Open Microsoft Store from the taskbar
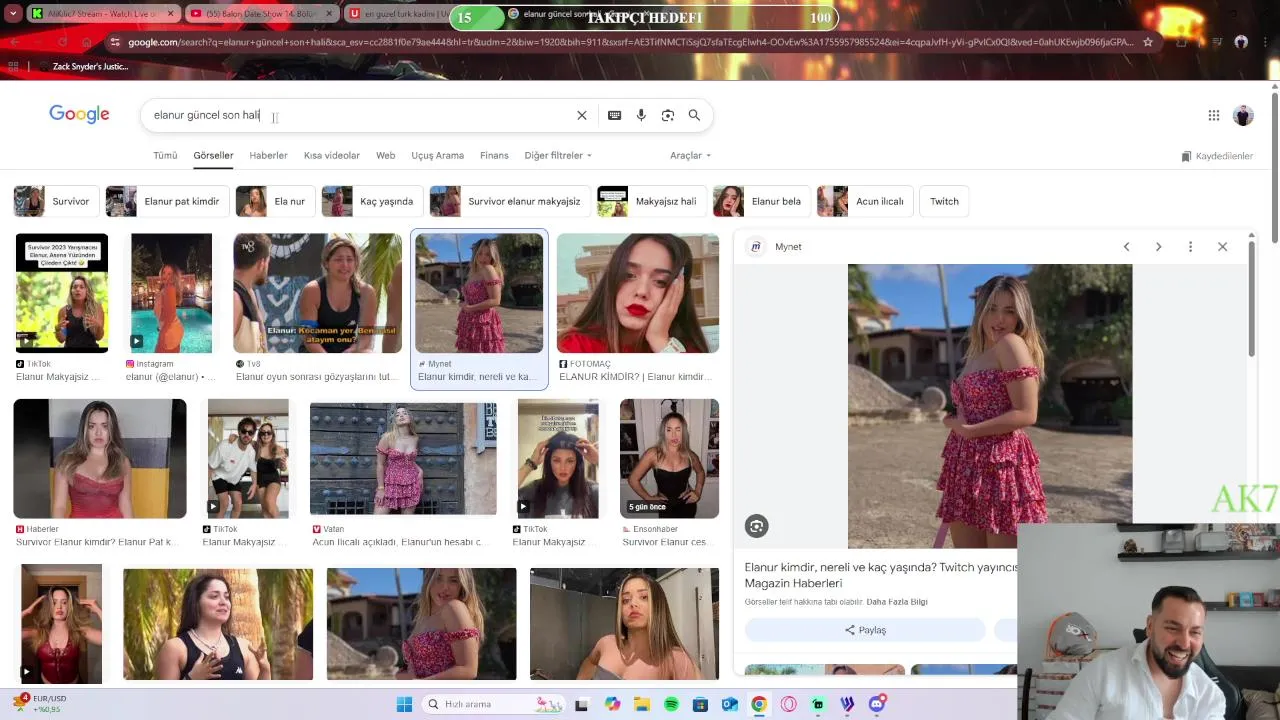 (x=700, y=704)
